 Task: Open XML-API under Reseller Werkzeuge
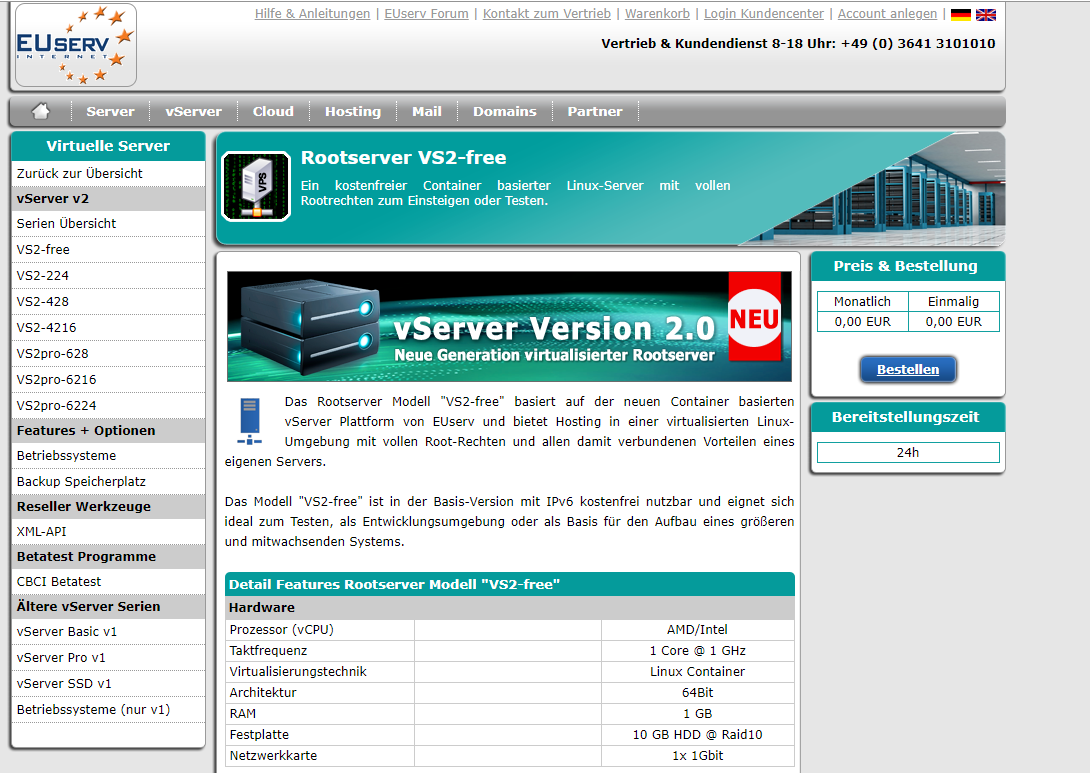coord(108,531)
